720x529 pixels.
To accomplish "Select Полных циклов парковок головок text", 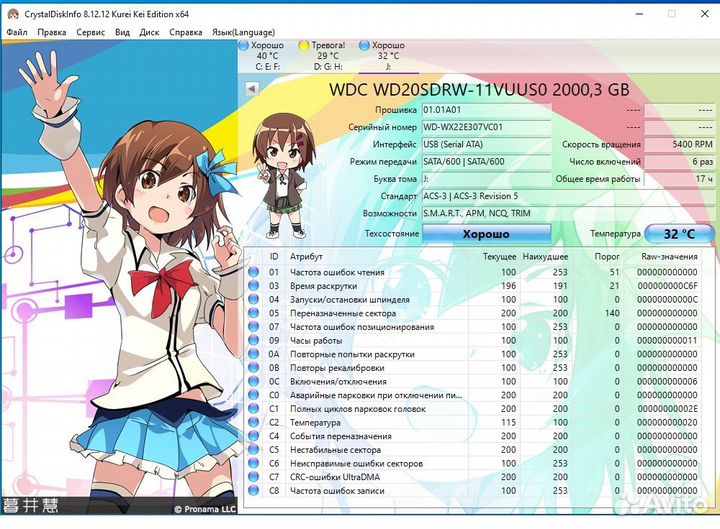I will click(x=358, y=409).
